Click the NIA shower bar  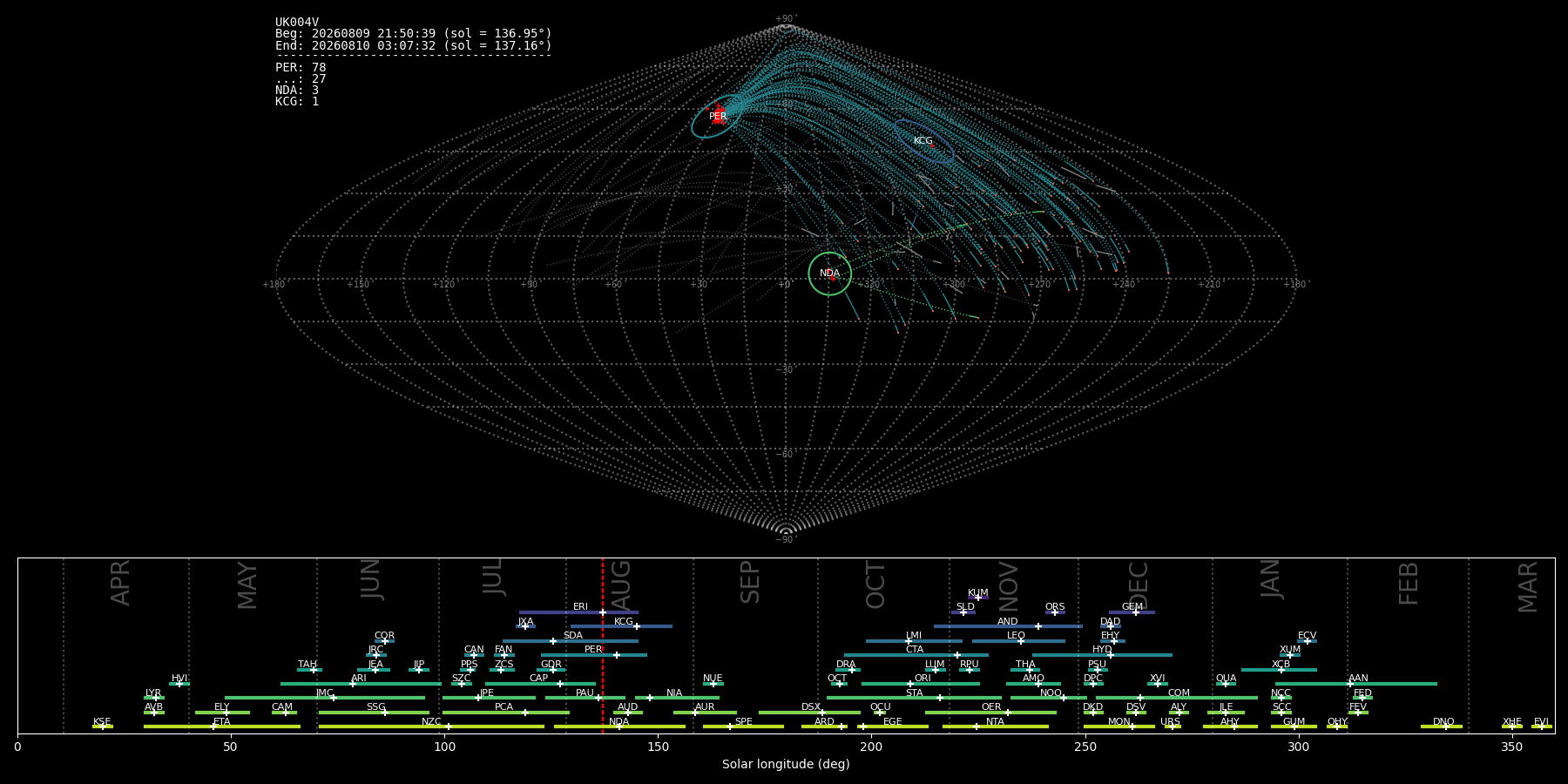coord(677,698)
